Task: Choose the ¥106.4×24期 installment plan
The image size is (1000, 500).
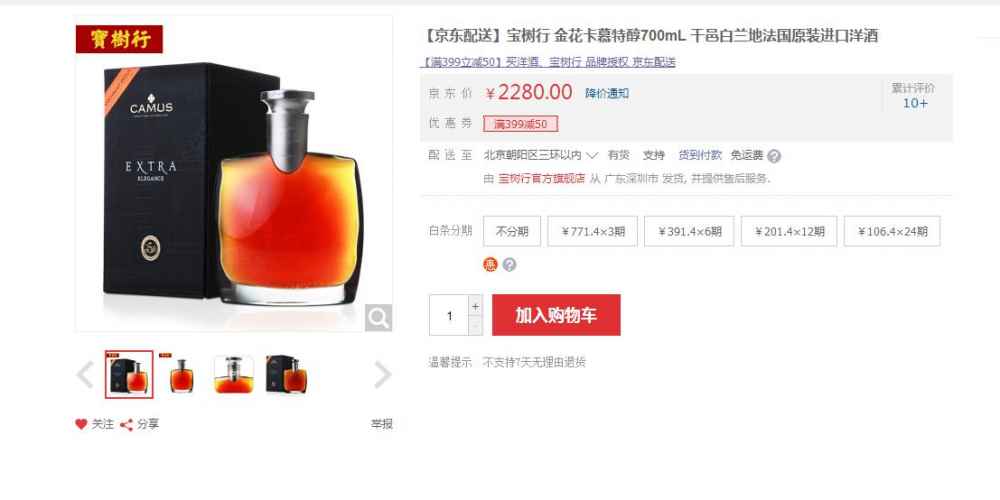Action: 892,232
